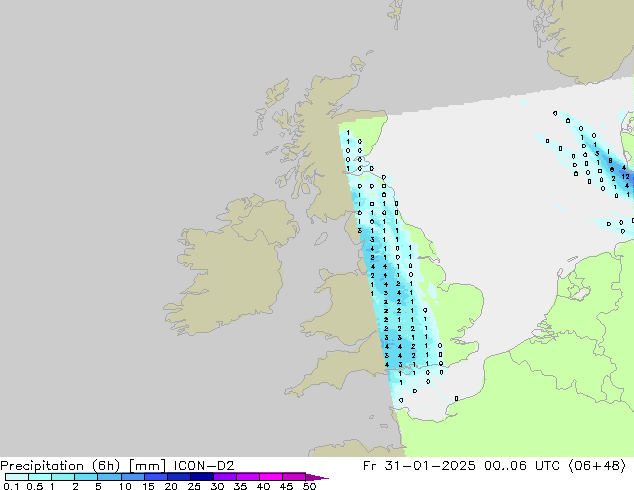
Task: Click the legend scale value "25"
Action: coord(194,486)
